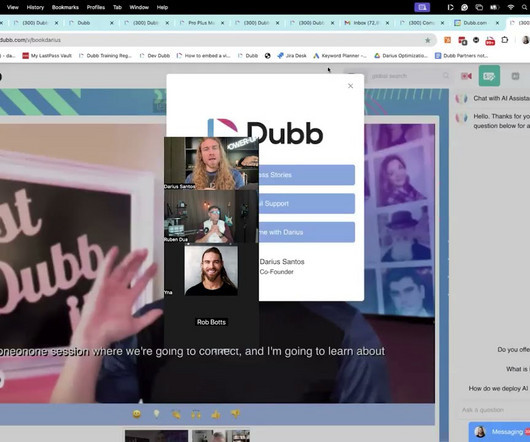The height and width of the screenshot is (442, 530).
Task: Click the light bulb reaction emoji
Action: pyautogui.click(x=156, y=414)
